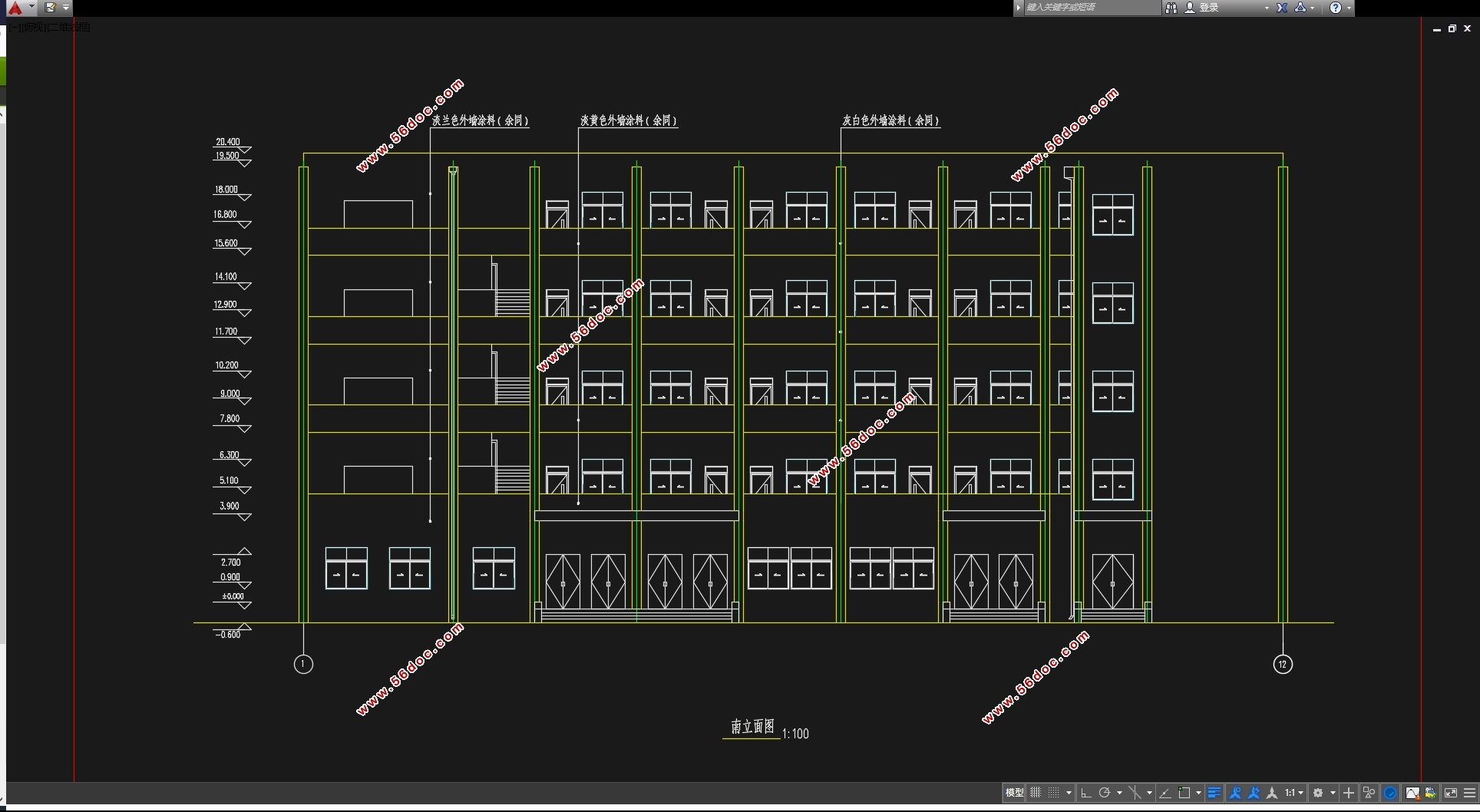Toggle object snap tracking icon

pyautogui.click(x=1165, y=793)
